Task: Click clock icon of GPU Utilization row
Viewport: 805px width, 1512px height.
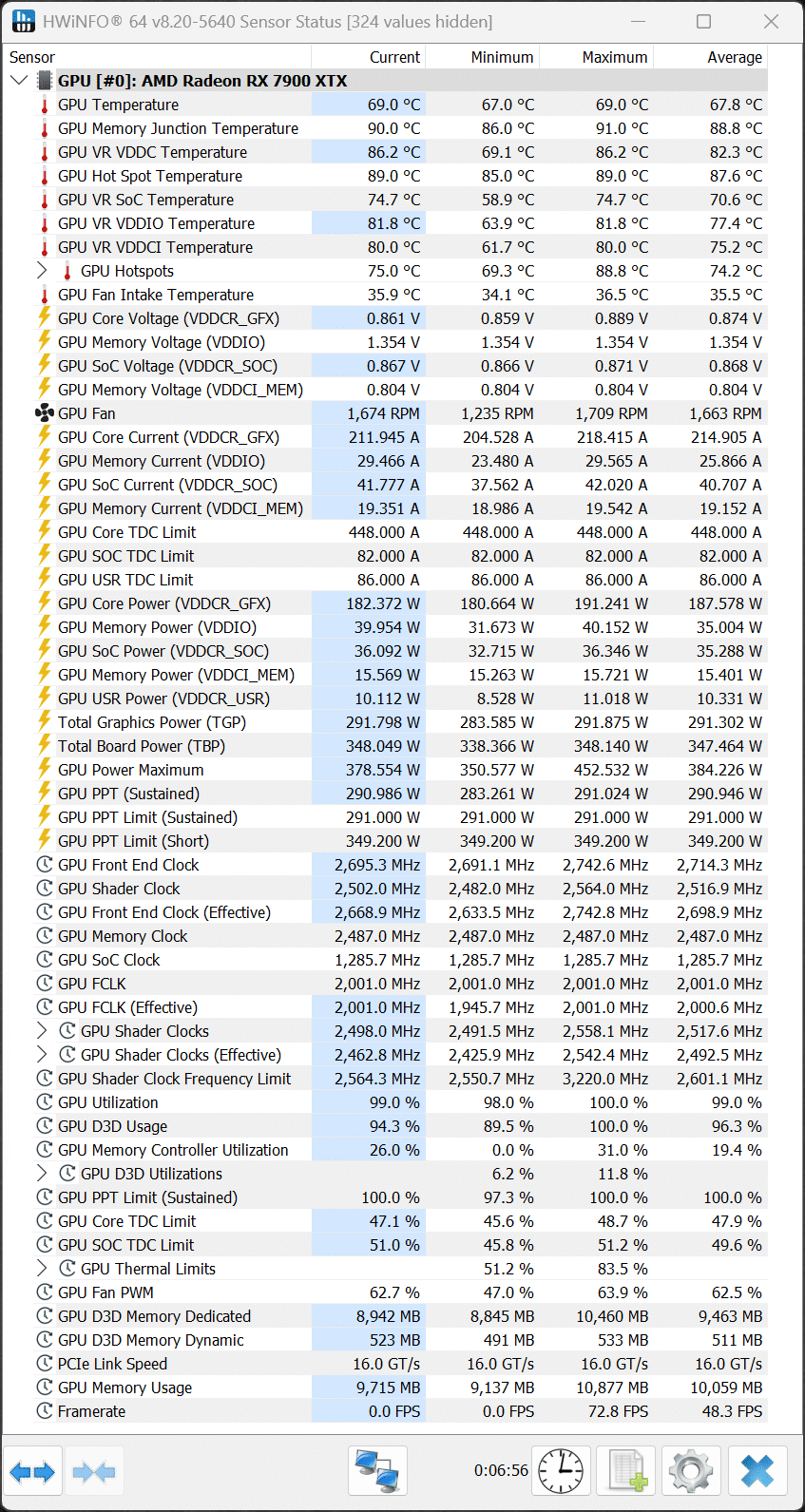Action: coord(44,1102)
